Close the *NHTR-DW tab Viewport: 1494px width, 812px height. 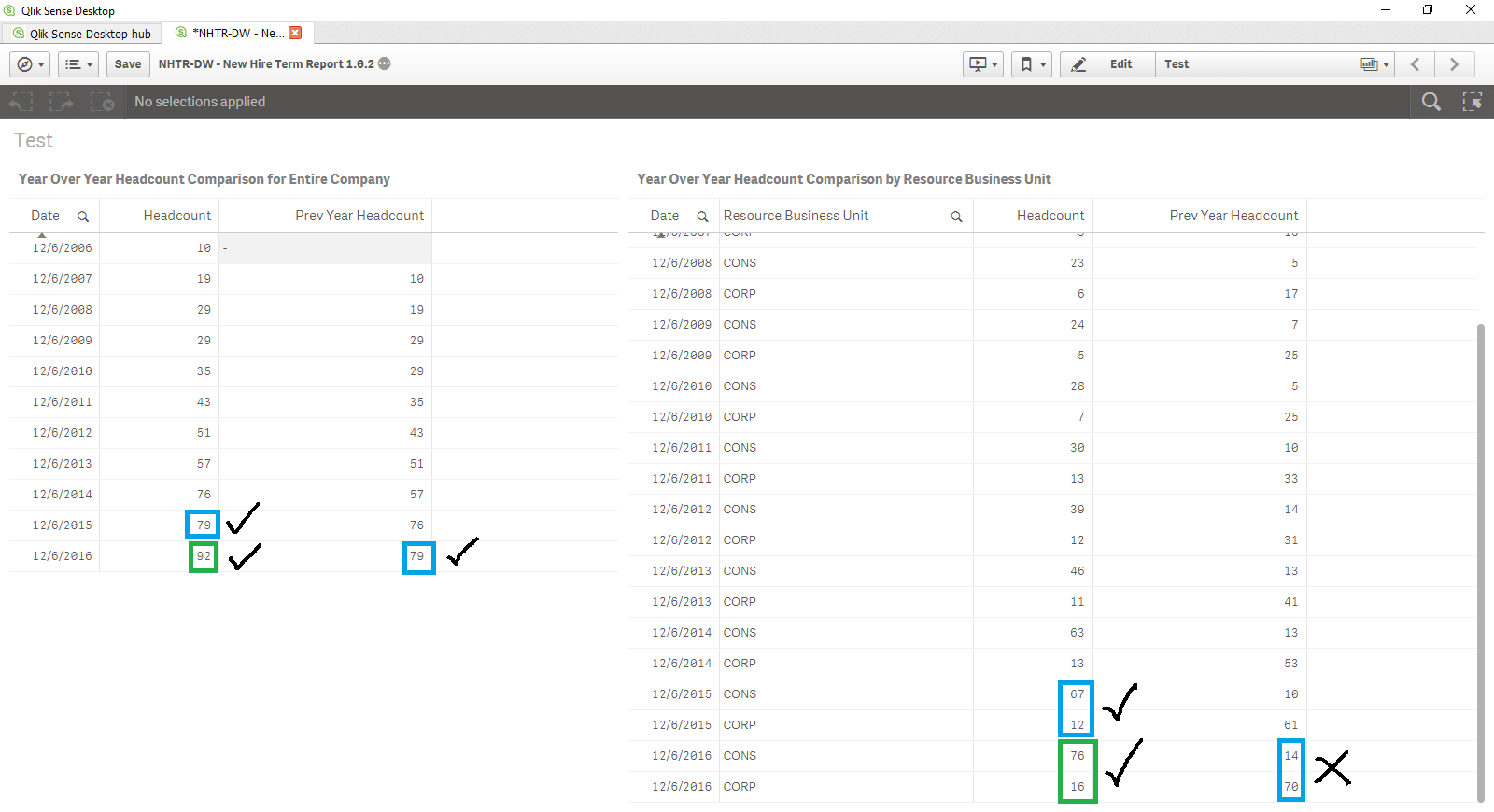click(x=295, y=33)
